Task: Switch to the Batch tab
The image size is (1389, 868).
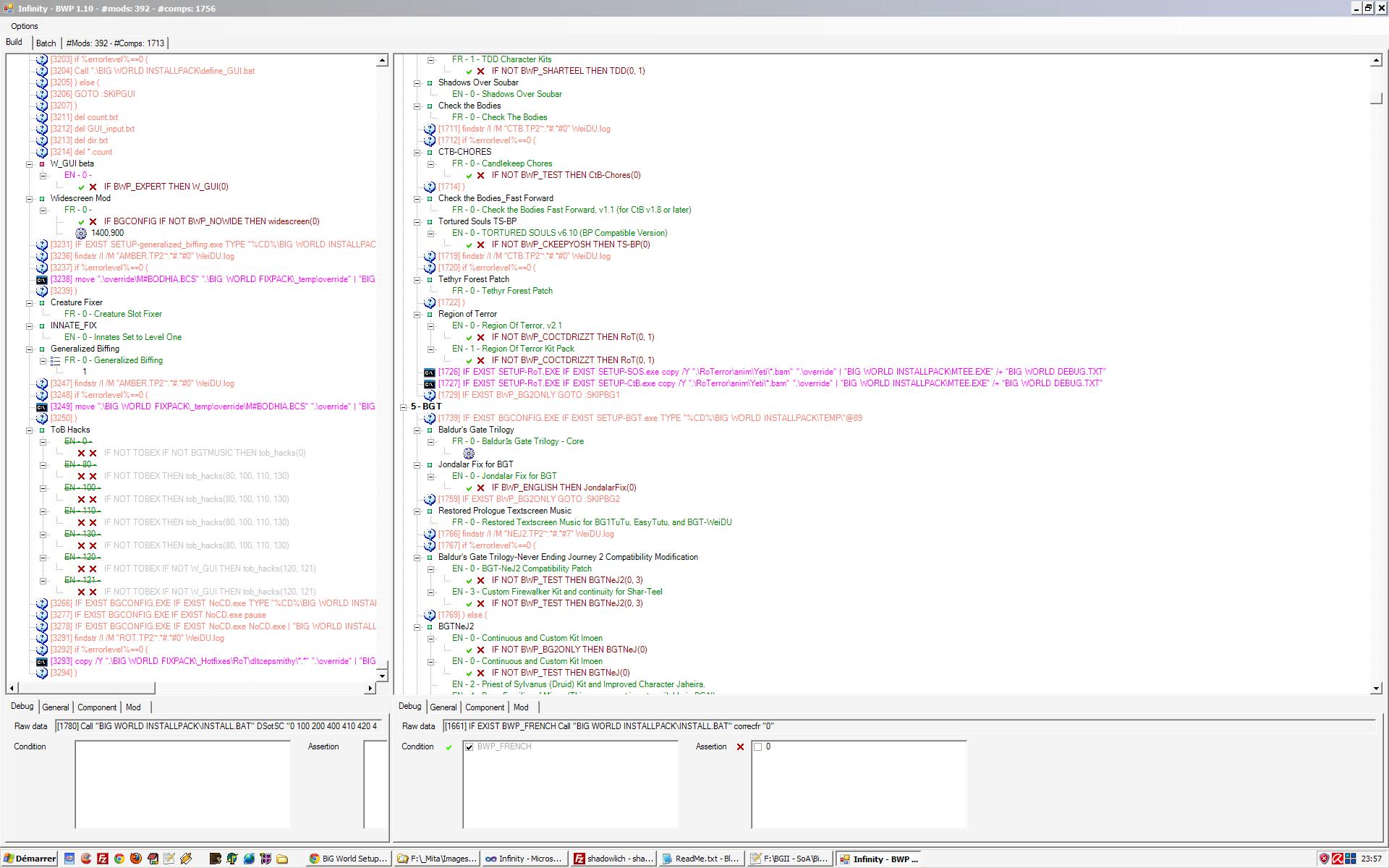Action: pyautogui.click(x=46, y=43)
